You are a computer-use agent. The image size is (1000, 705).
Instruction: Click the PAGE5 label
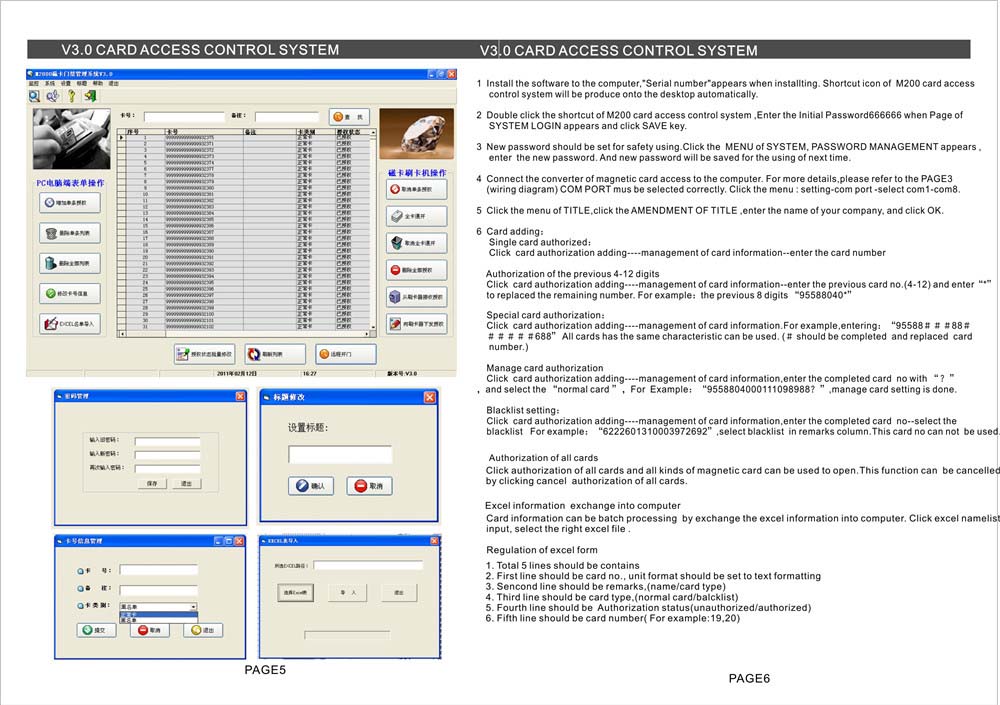(x=265, y=670)
